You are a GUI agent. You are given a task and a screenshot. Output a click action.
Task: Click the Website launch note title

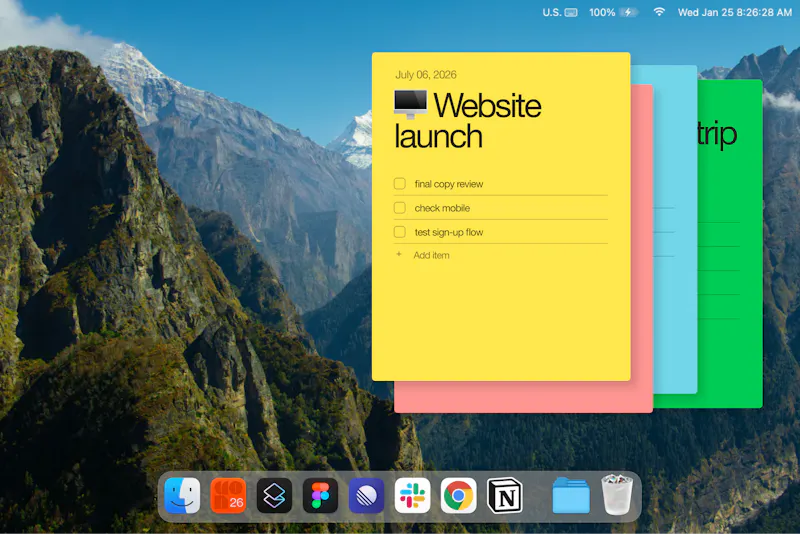(x=467, y=121)
